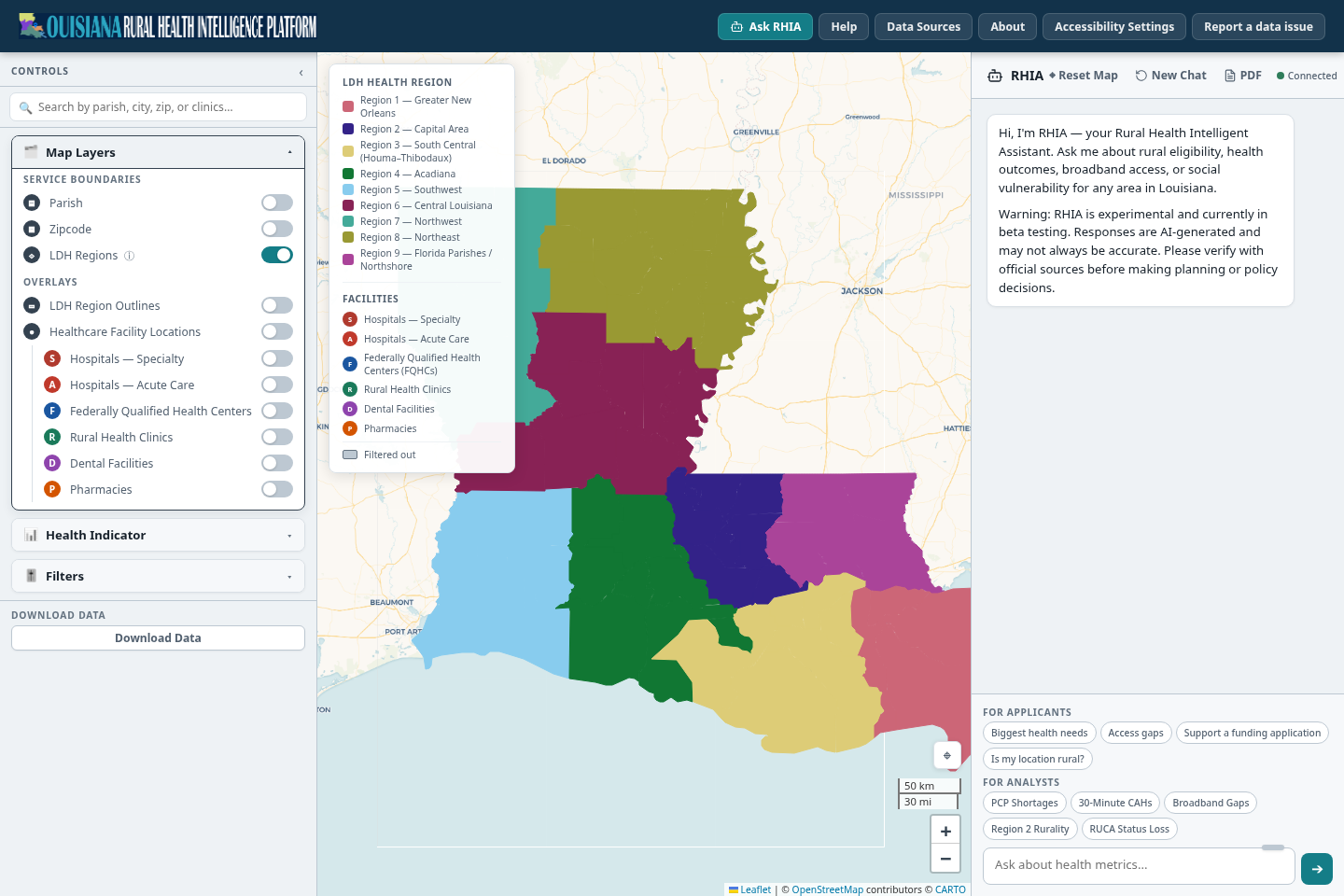Open the Leaflet attribution link
Image resolution: width=1344 pixels, height=896 pixels.
[750, 889]
